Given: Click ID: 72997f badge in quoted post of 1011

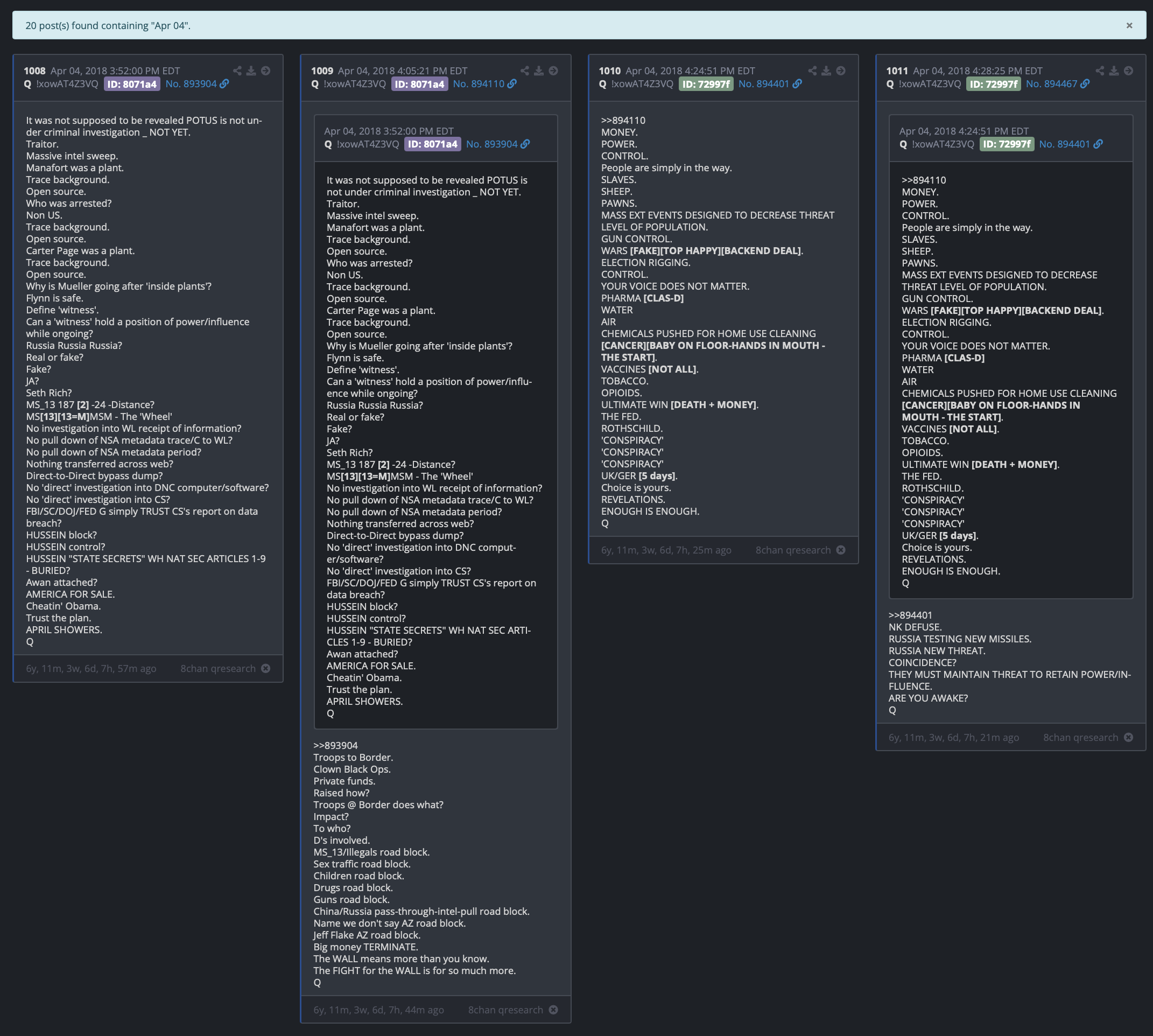Looking at the screenshot, I should pyautogui.click(x=1006, y=145).
